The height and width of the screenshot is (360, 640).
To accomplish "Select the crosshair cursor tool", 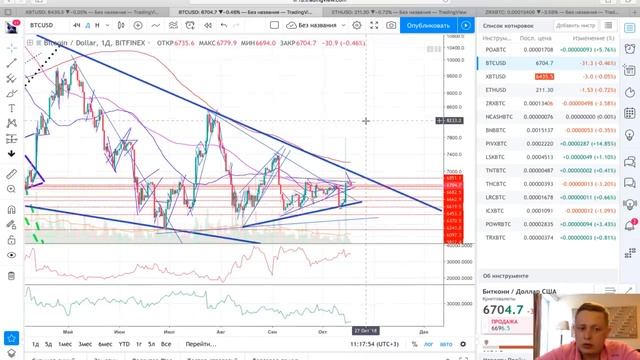I will click(x=11, y=48).
